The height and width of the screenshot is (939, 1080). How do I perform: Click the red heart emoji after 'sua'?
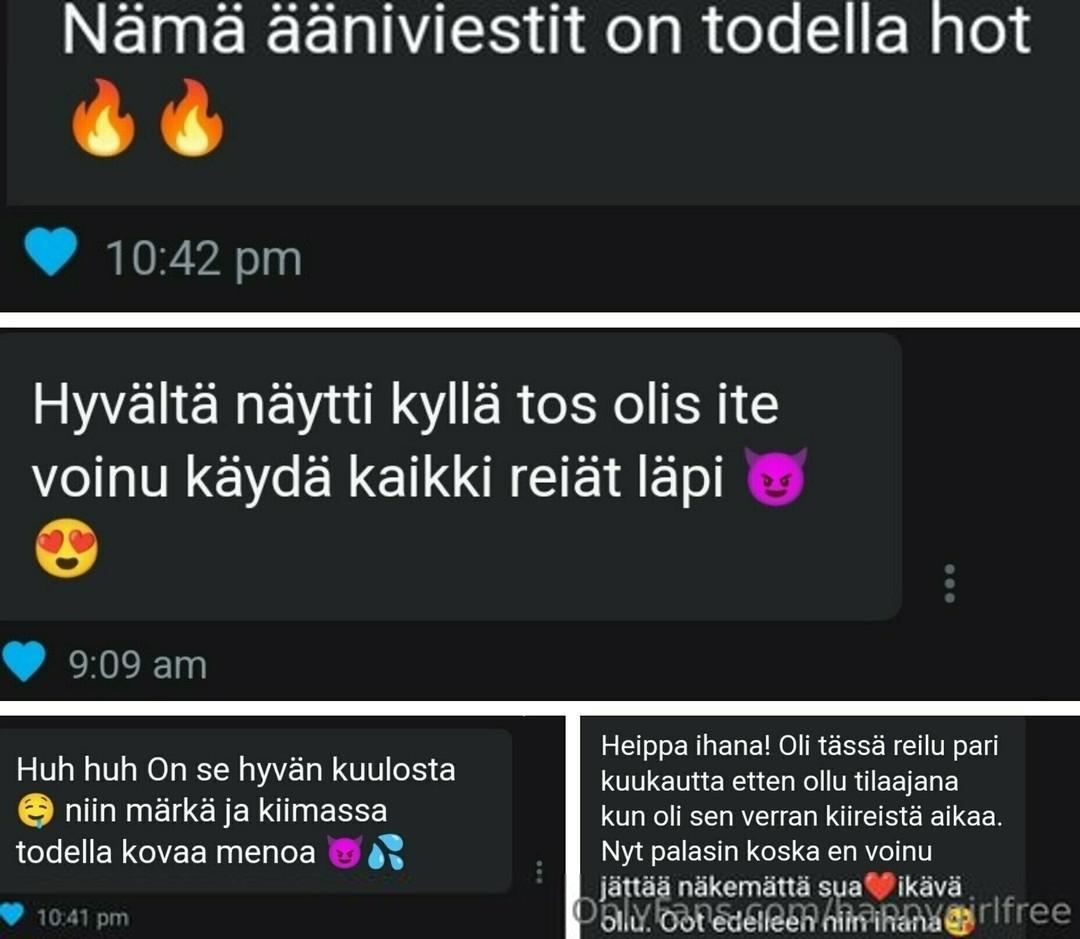pos(880,886)
